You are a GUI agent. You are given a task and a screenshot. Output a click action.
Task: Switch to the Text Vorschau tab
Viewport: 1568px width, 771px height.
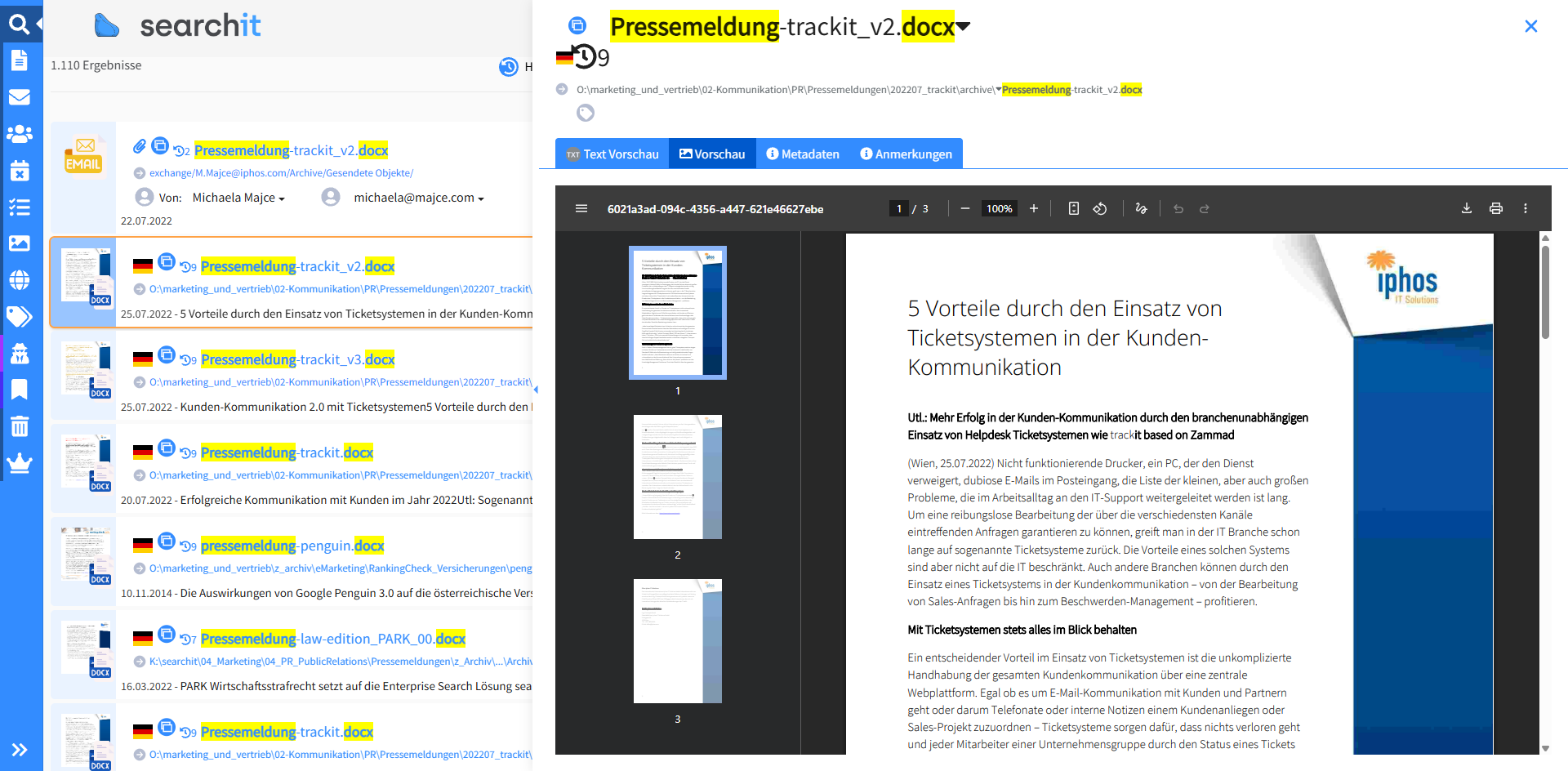[x=612, y=154]
